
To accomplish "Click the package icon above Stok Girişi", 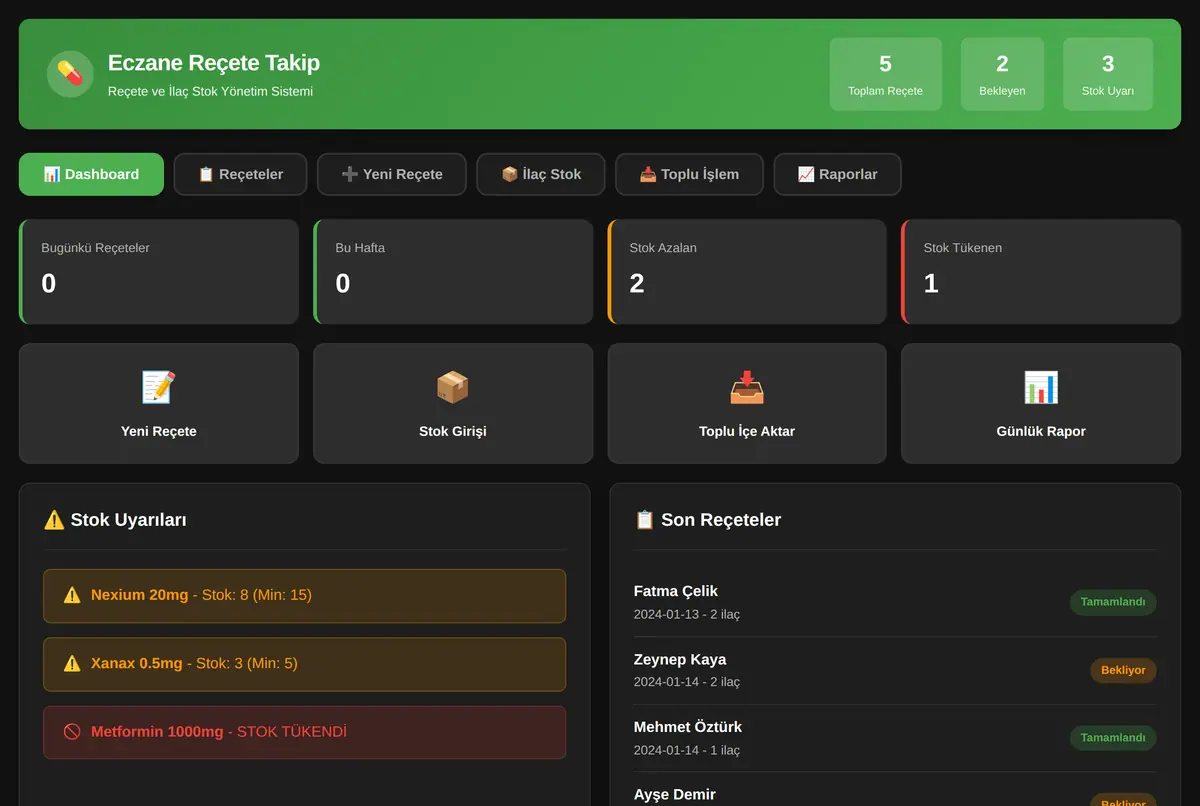I will pyautogui.click(x=453, y=387).
